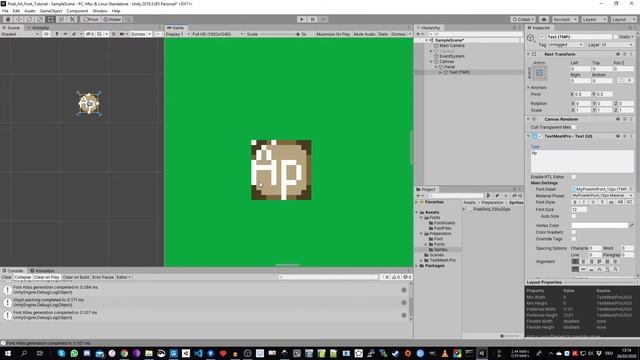Viewport: 640px width, 360px height.
Task: Open the Unity cloud services icon
Action: (x=544, y=19)
